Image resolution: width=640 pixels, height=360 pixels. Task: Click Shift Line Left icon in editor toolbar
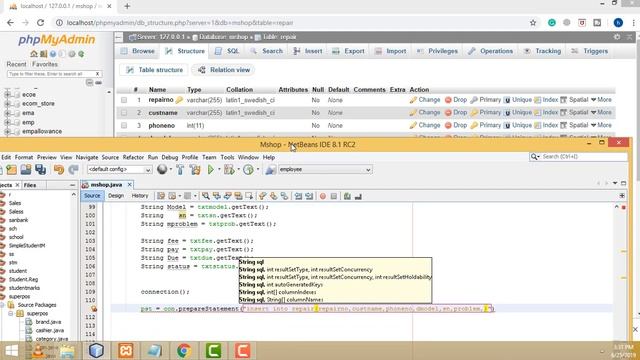pos(298,196)
